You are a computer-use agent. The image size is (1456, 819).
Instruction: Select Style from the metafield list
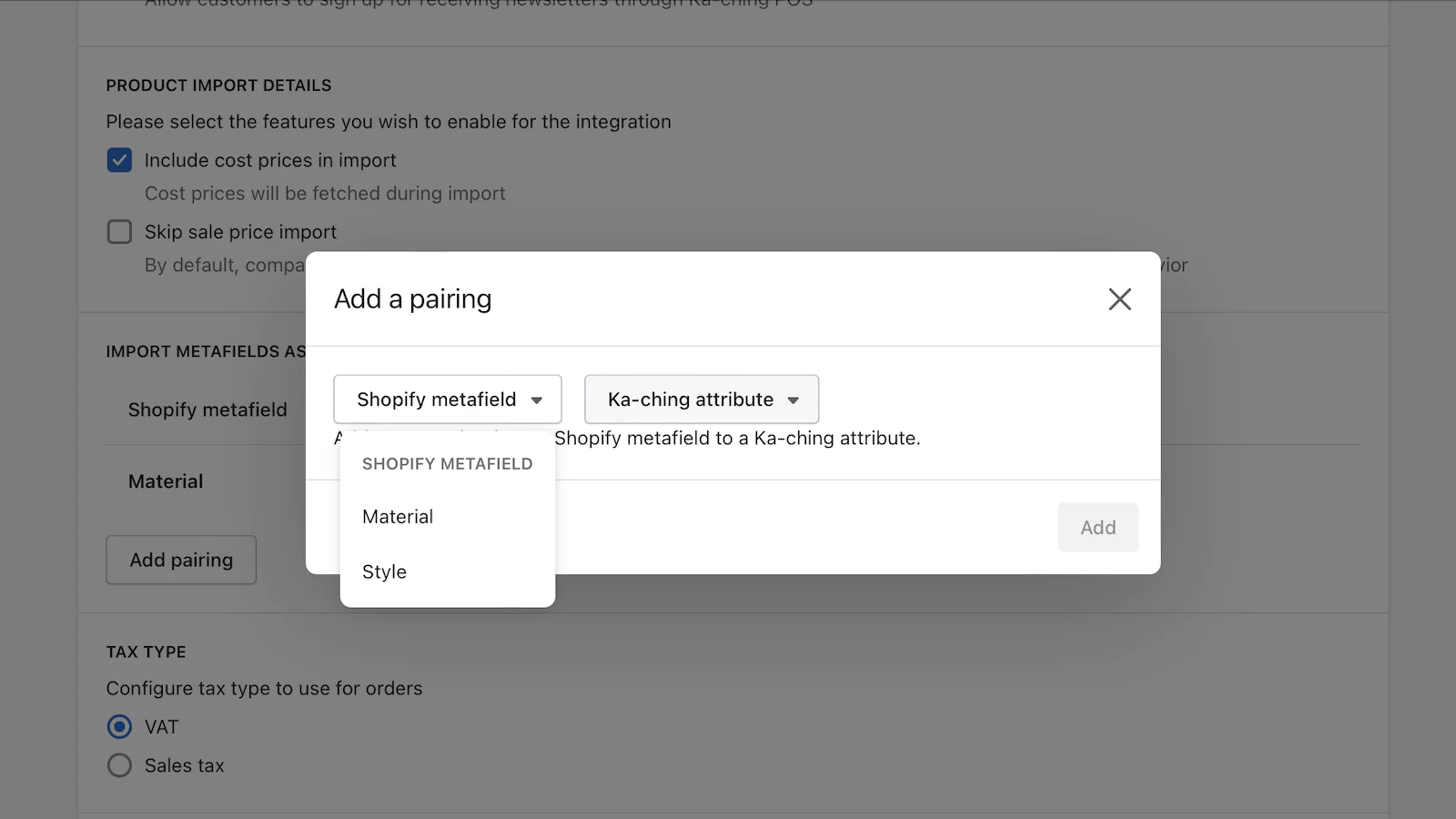[448, 572]
